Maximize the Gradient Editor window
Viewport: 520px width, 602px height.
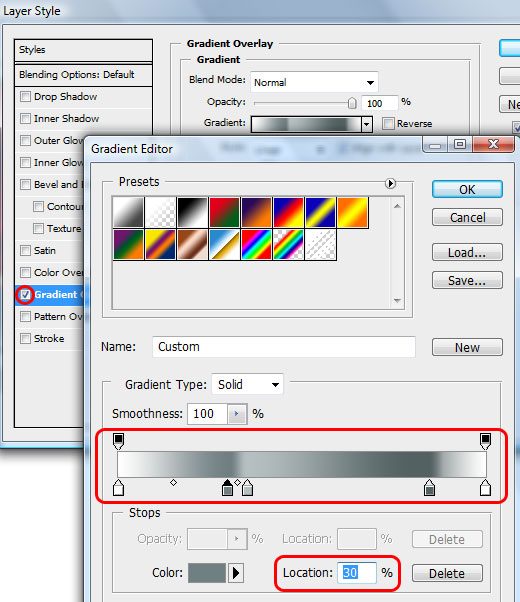tap(460, 144)
